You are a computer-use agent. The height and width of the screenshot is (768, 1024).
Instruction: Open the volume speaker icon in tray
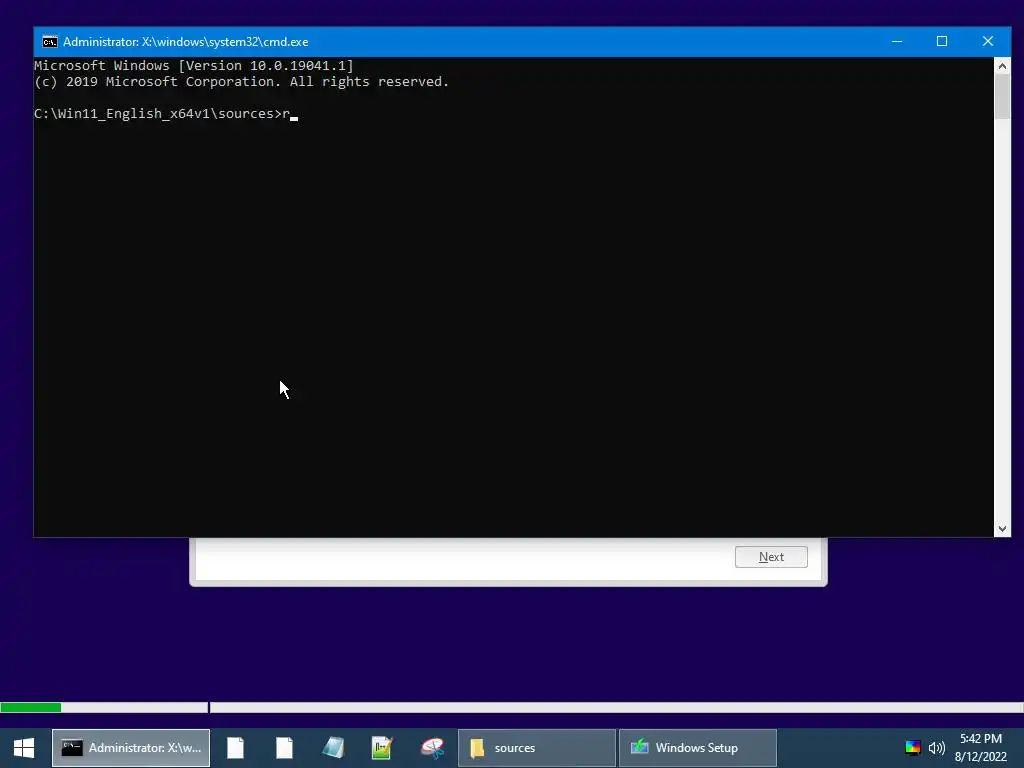pos(936,748)
